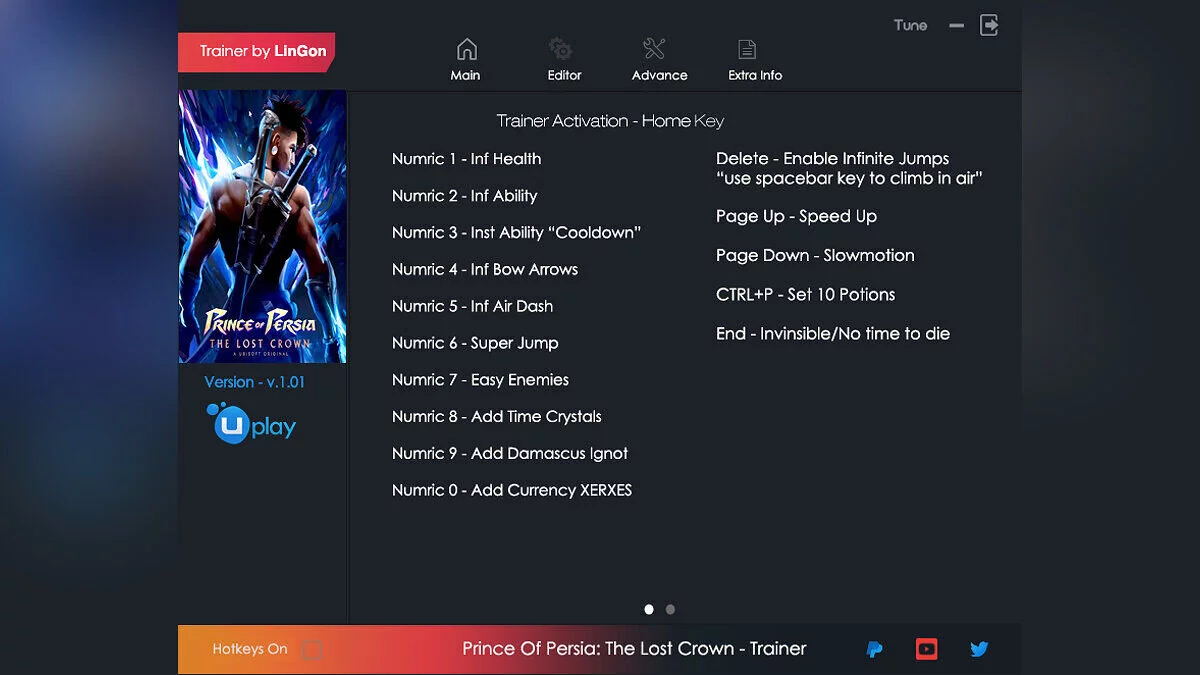This screenshot has width=1200, height=675.
Task: Open the Twitter bird icon
Action: [x=979, y=649]
